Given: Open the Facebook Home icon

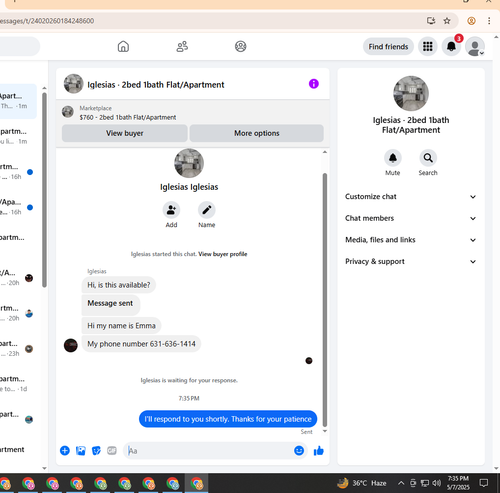Looking at the screenshot, I should [x=123, y=46].
